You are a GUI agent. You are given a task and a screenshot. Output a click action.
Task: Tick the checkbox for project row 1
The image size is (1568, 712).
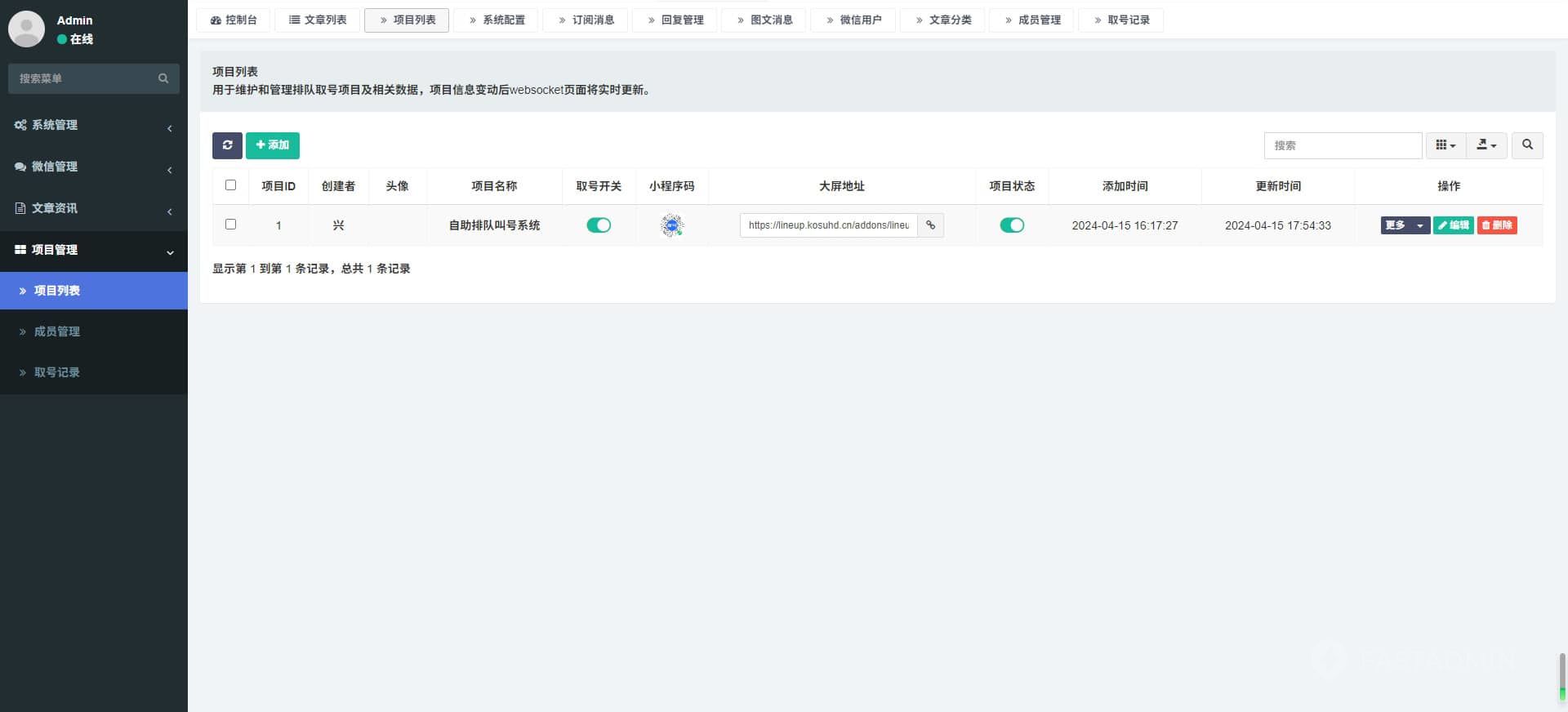230,225
